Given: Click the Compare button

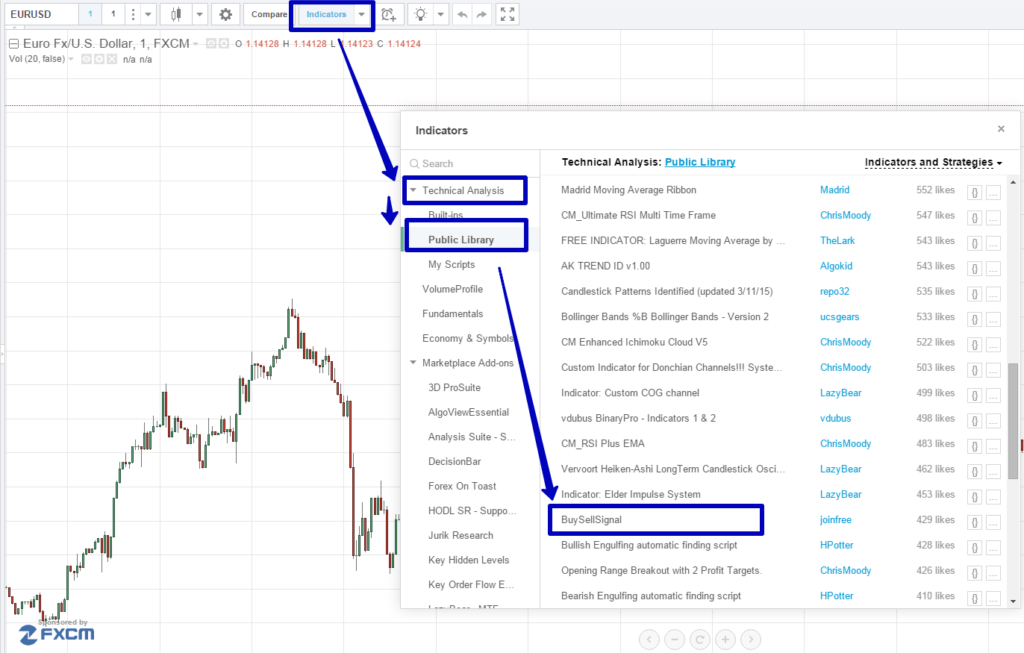Looking at the screenshot, I should tap(268, 15).
